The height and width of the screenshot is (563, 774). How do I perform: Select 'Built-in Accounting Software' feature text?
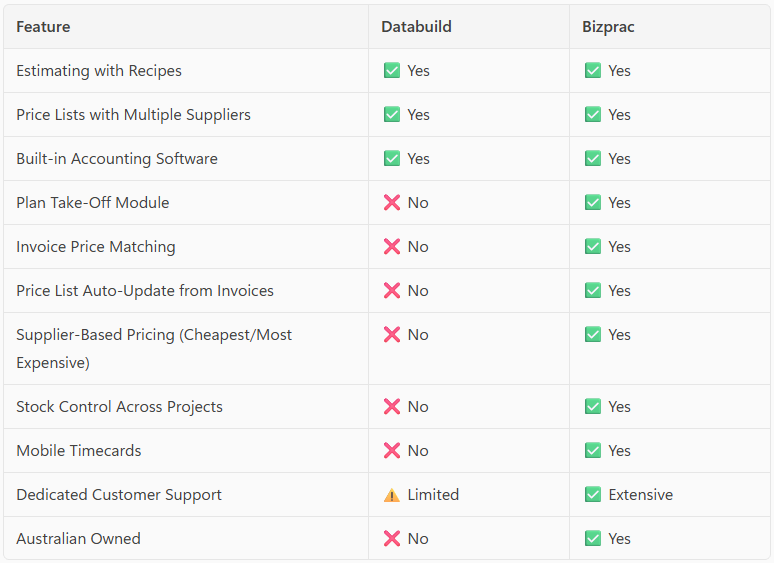pos(117,159)
